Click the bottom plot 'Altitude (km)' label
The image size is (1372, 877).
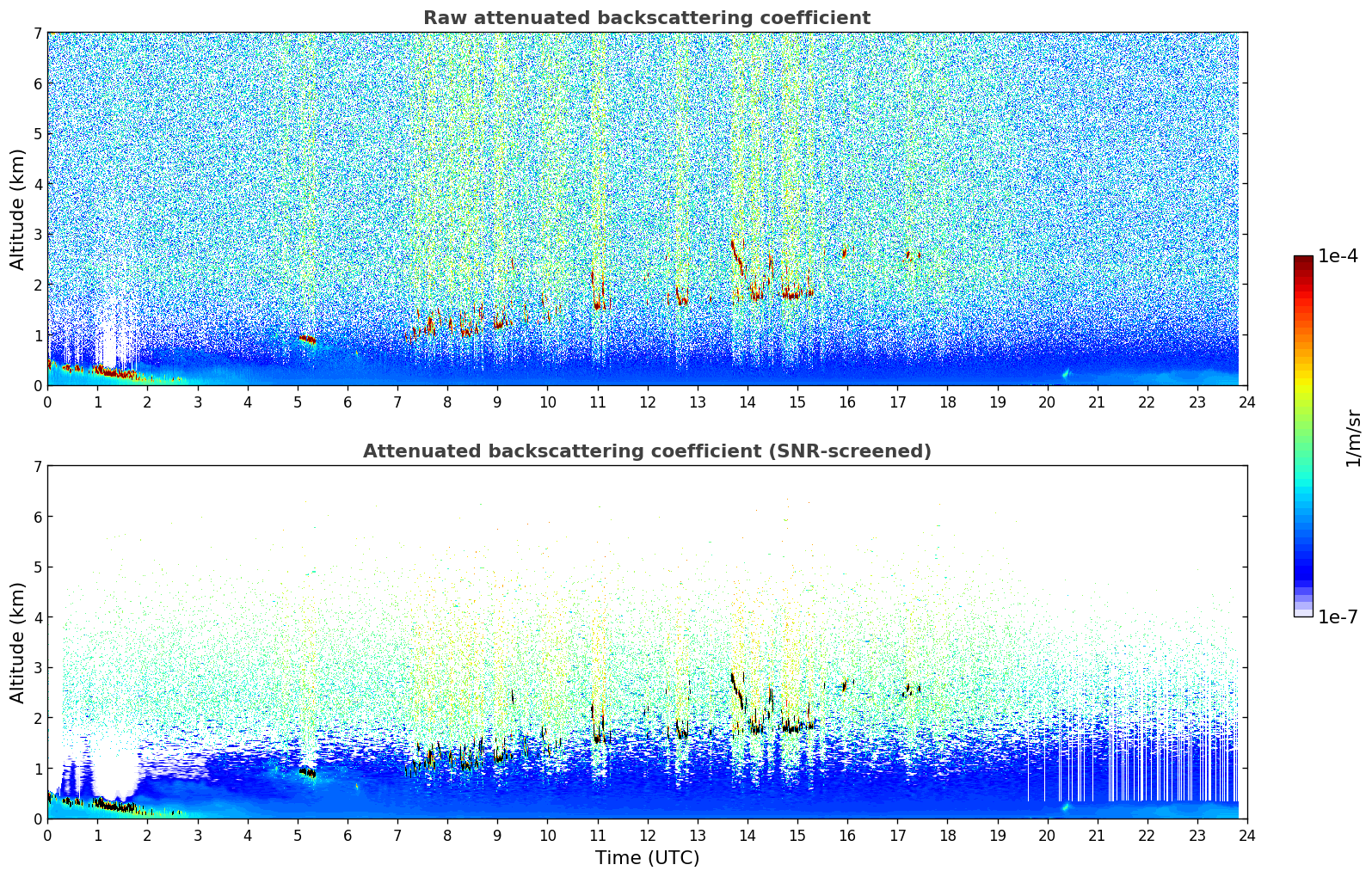click(18, 642)
